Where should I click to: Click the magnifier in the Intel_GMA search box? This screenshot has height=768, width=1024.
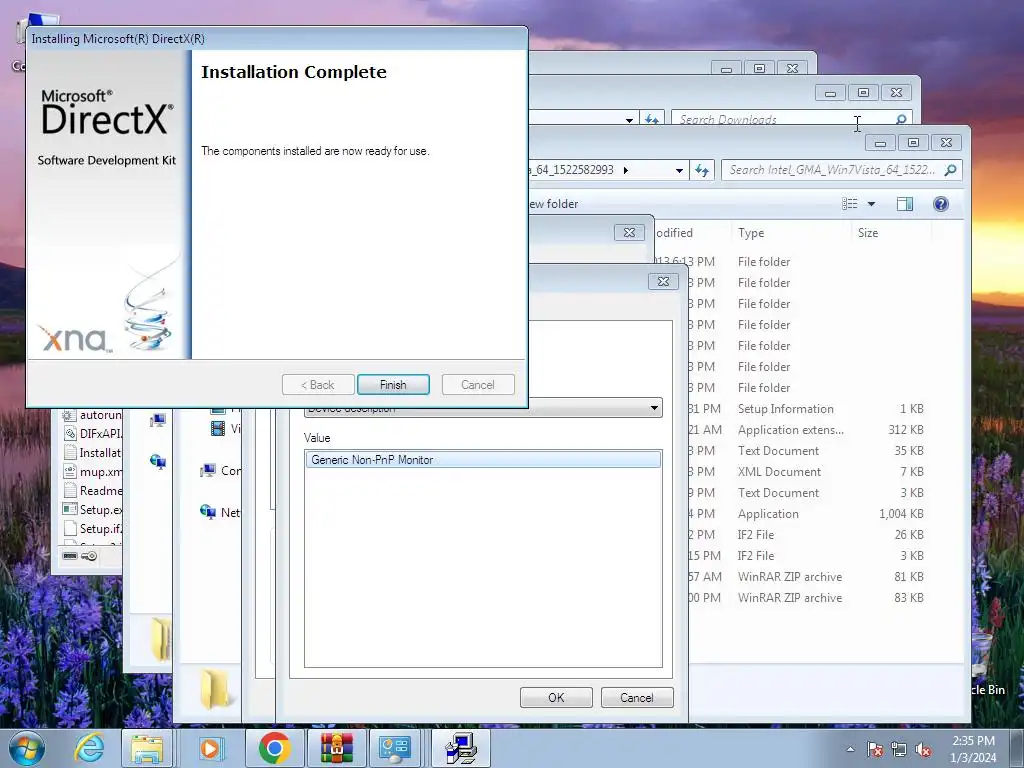pyautogui.click(x=950, y=170)
